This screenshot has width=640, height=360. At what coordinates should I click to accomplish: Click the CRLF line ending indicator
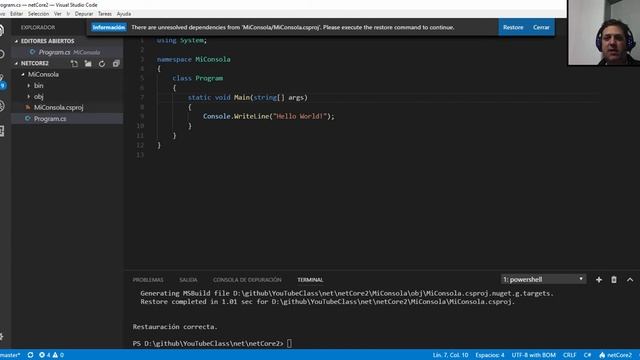point(569,355)
